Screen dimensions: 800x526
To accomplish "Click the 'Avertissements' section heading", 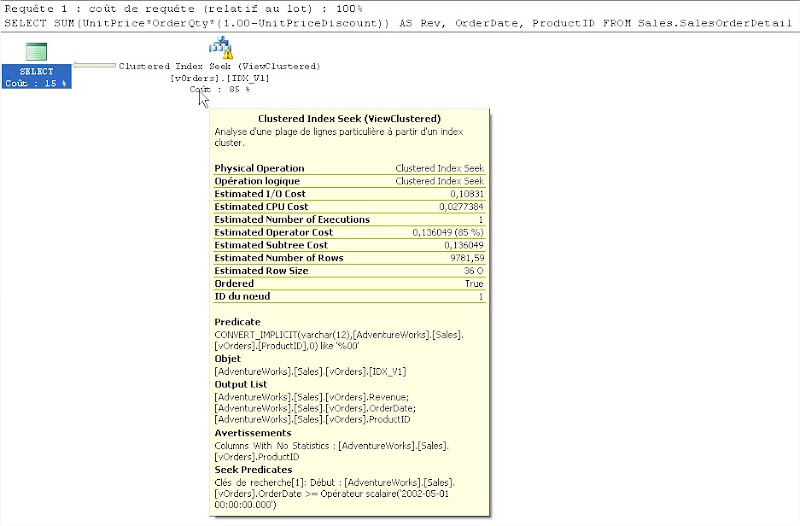I will pyautogui.click(x=250, y=433).
